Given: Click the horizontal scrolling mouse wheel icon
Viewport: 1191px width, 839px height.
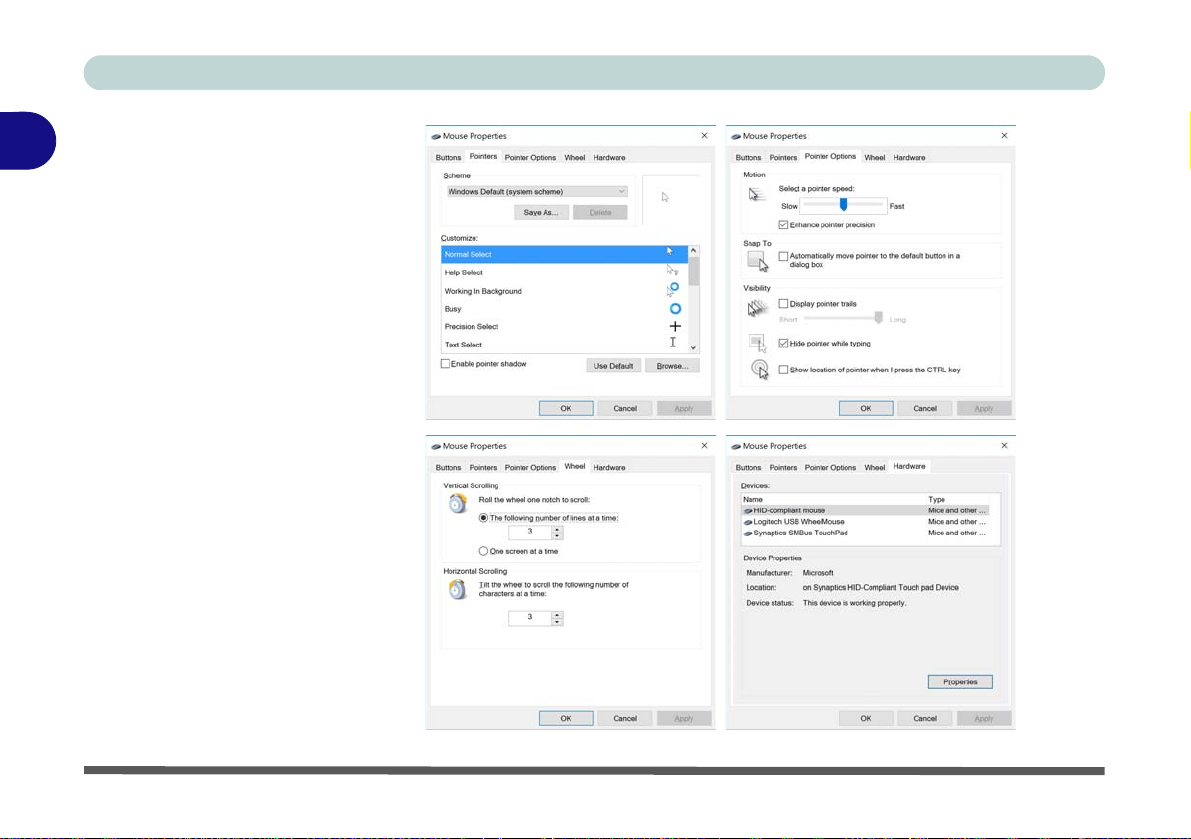Looking at the screenshot, I should coord(457,589).
